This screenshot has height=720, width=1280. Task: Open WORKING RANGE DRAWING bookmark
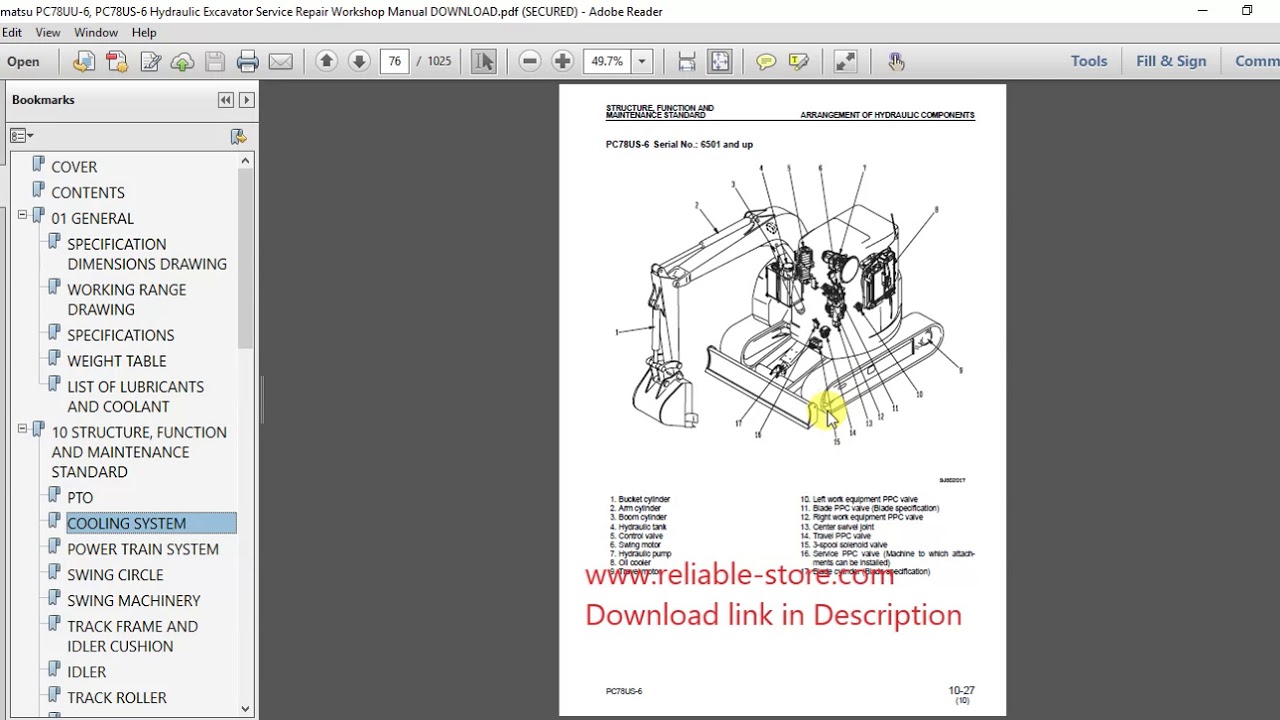tap(126, 300)
